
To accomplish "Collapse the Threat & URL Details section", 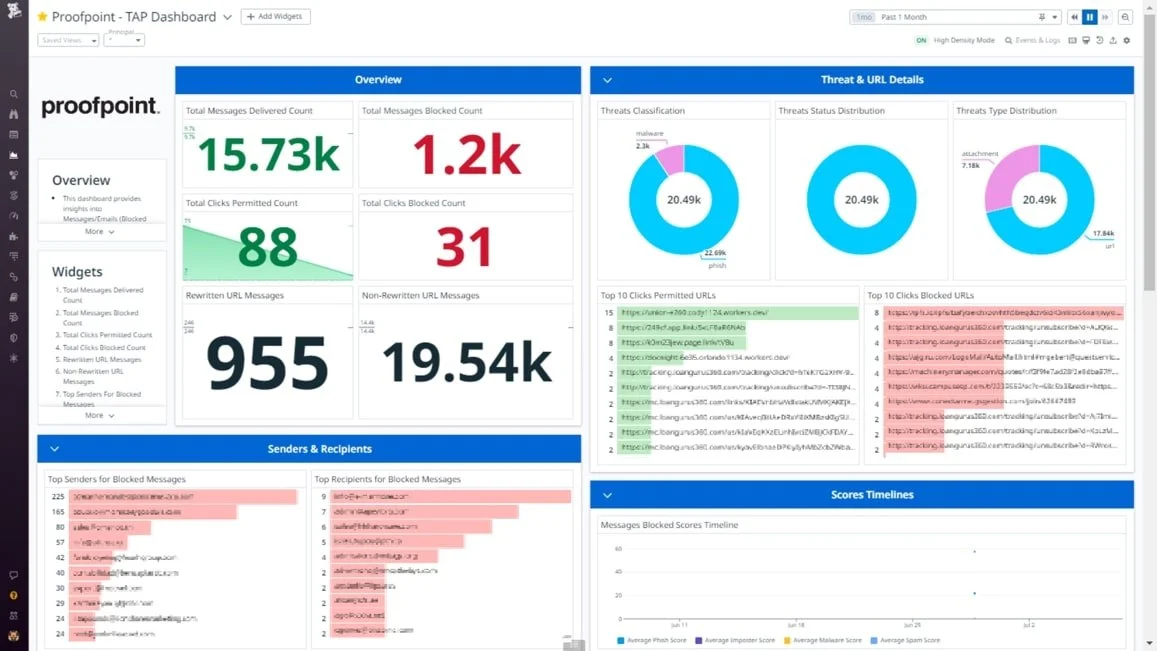I will click(605, 79).
